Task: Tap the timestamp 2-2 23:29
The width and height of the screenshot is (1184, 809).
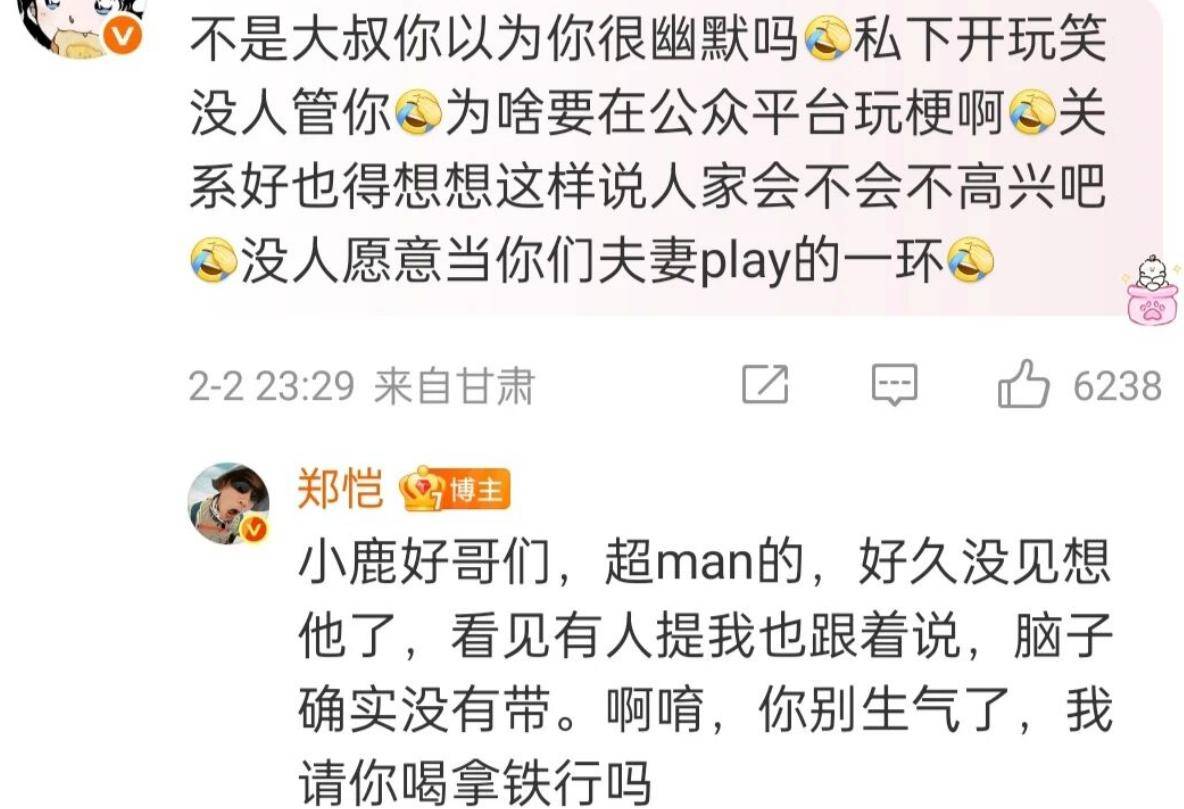Action: (271, 386)
